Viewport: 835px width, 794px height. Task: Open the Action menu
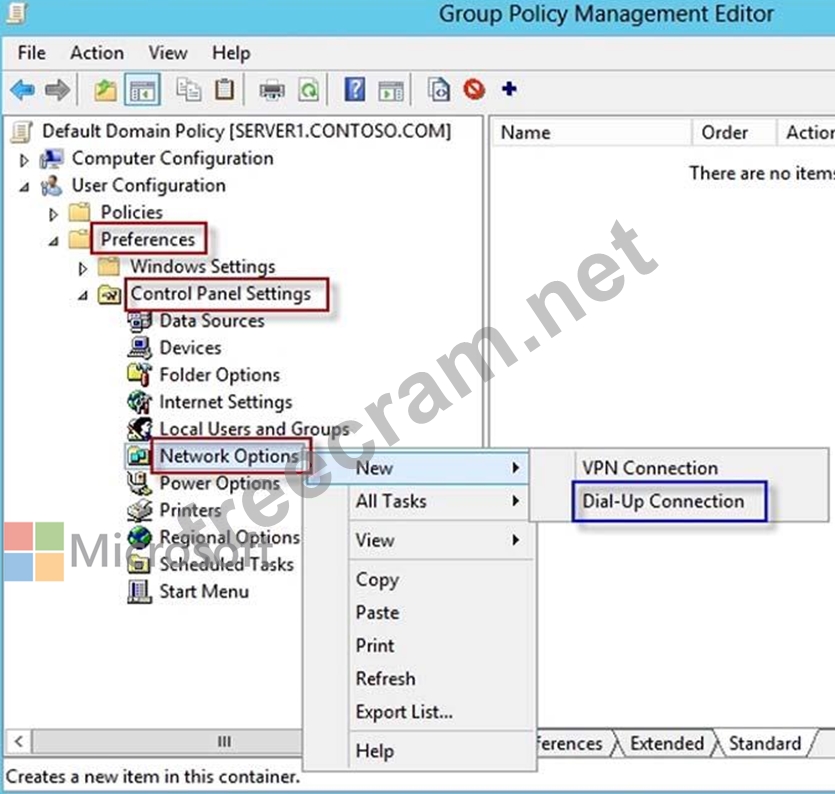[x=97, y=53]
